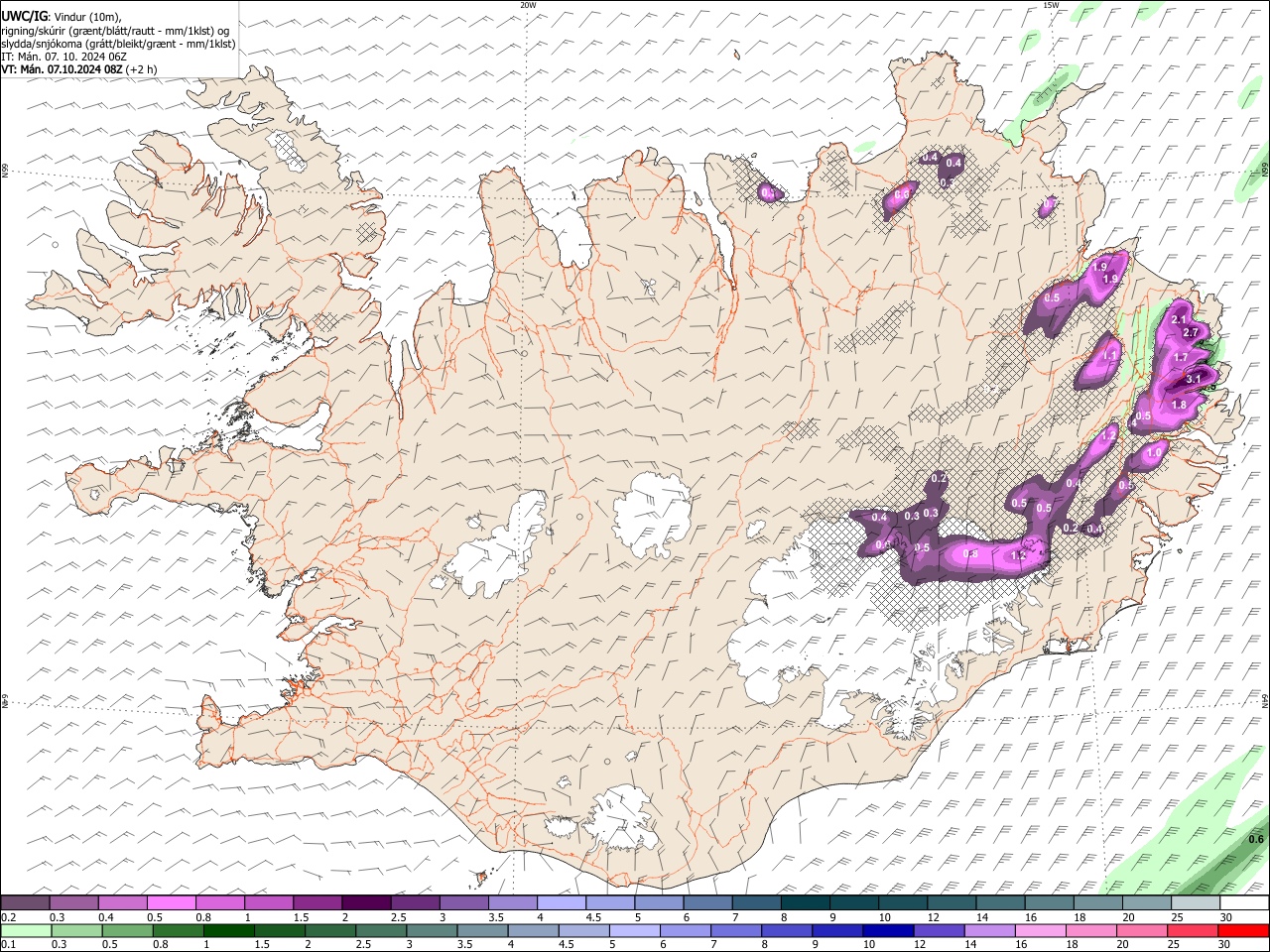Click the '1.7' precipitation value on the map

click(x=1181, y=358)
